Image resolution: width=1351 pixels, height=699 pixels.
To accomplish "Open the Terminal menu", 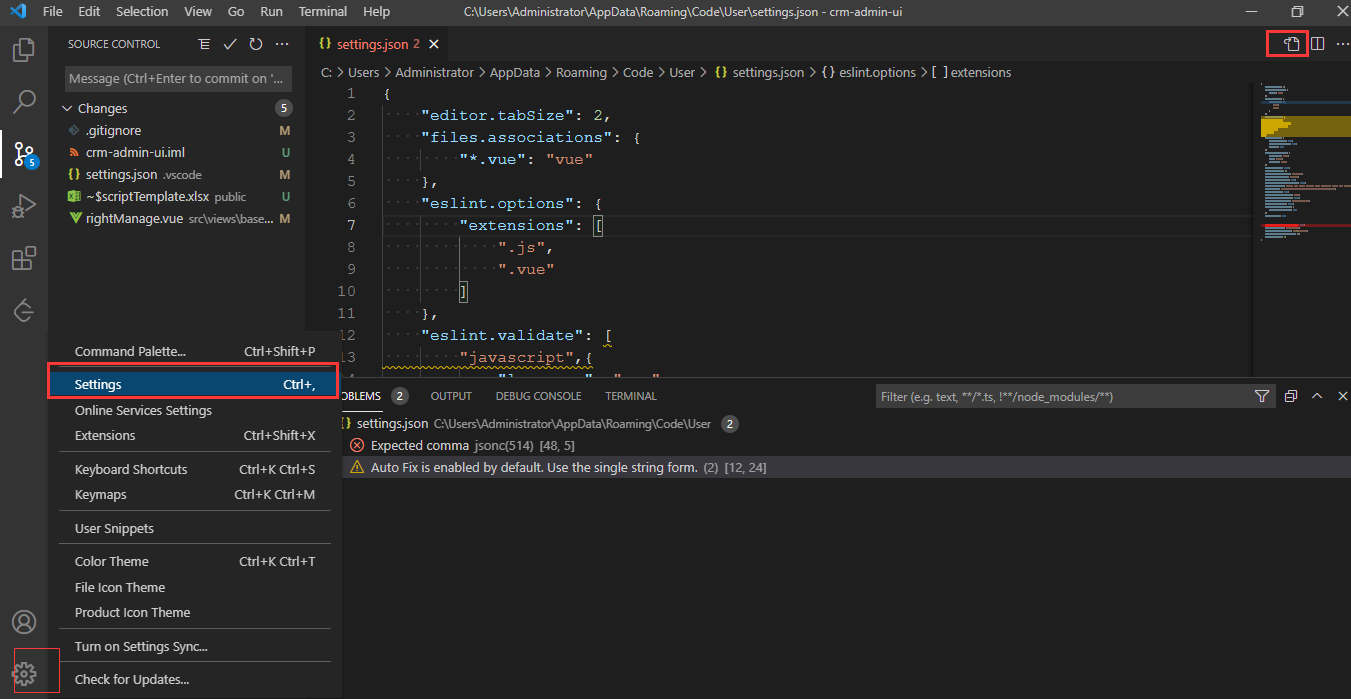I will (x=322, y=11).
